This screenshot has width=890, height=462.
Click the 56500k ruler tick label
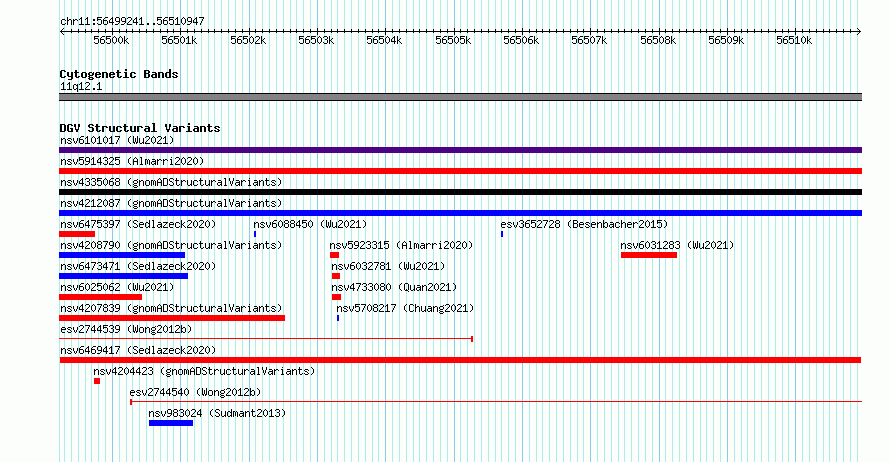coord(111,40)
